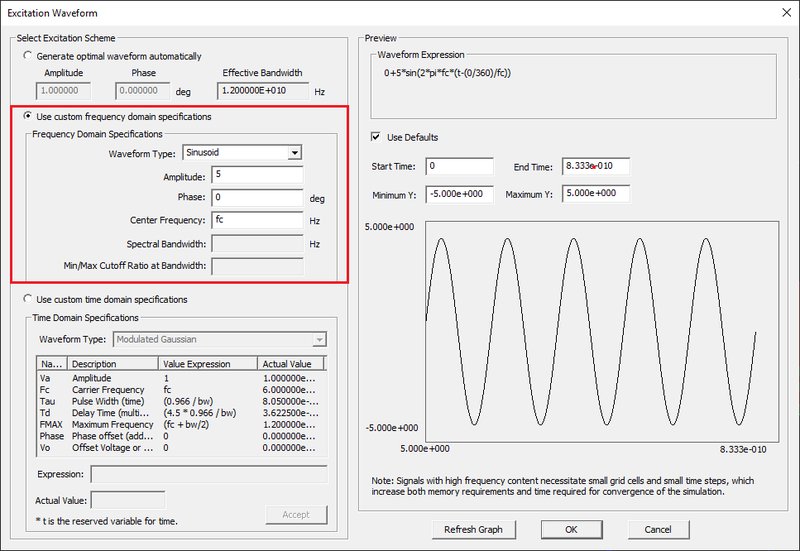800x551 pixels.
Task: Click the Minimum Y input field
Action: 459,193
